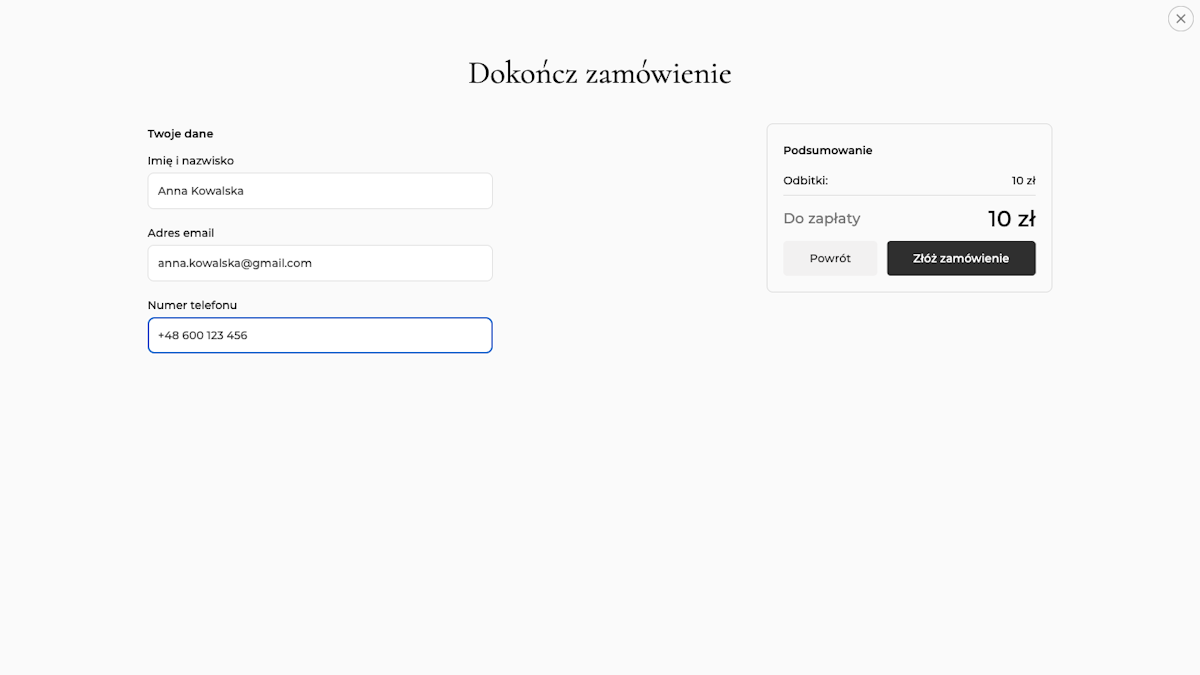Select the Numer telefonu input field

pos(320,335)
